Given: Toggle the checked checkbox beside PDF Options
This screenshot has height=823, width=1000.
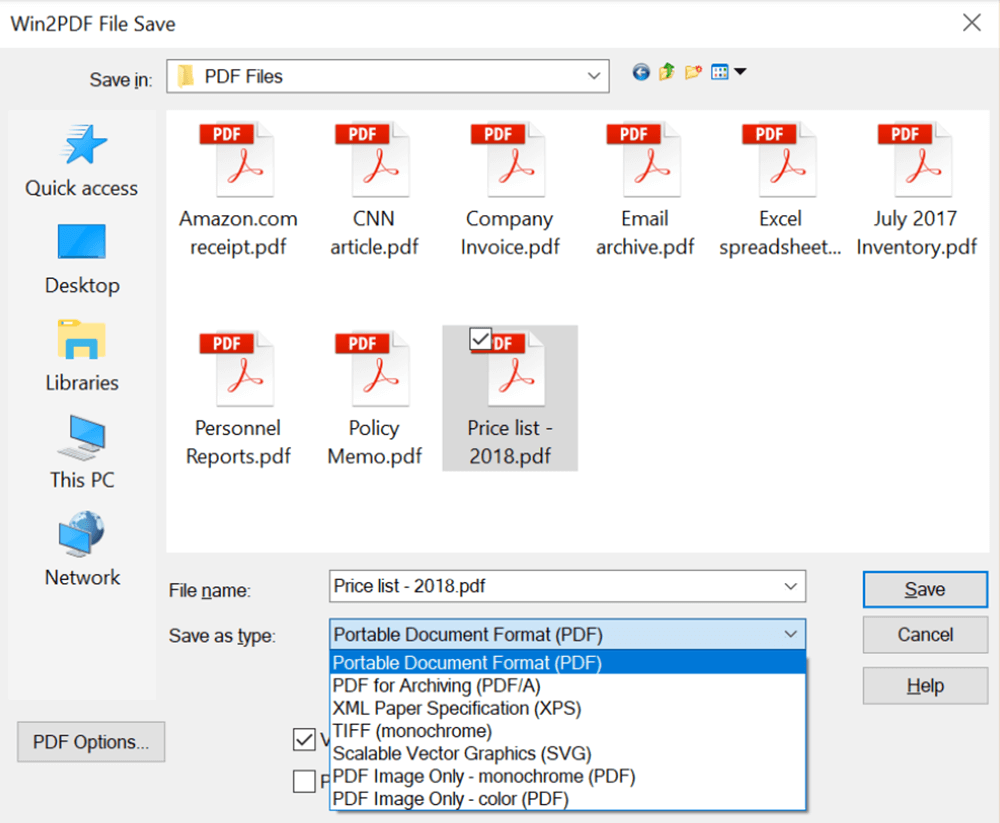Looking at the screenshot, I should (x=304, y=740).
